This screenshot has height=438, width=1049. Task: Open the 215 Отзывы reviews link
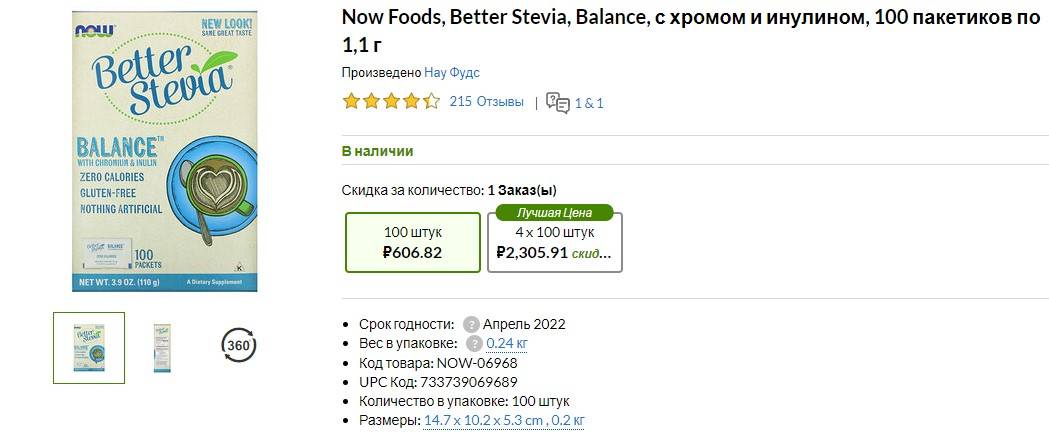click(x=486, y=101)
